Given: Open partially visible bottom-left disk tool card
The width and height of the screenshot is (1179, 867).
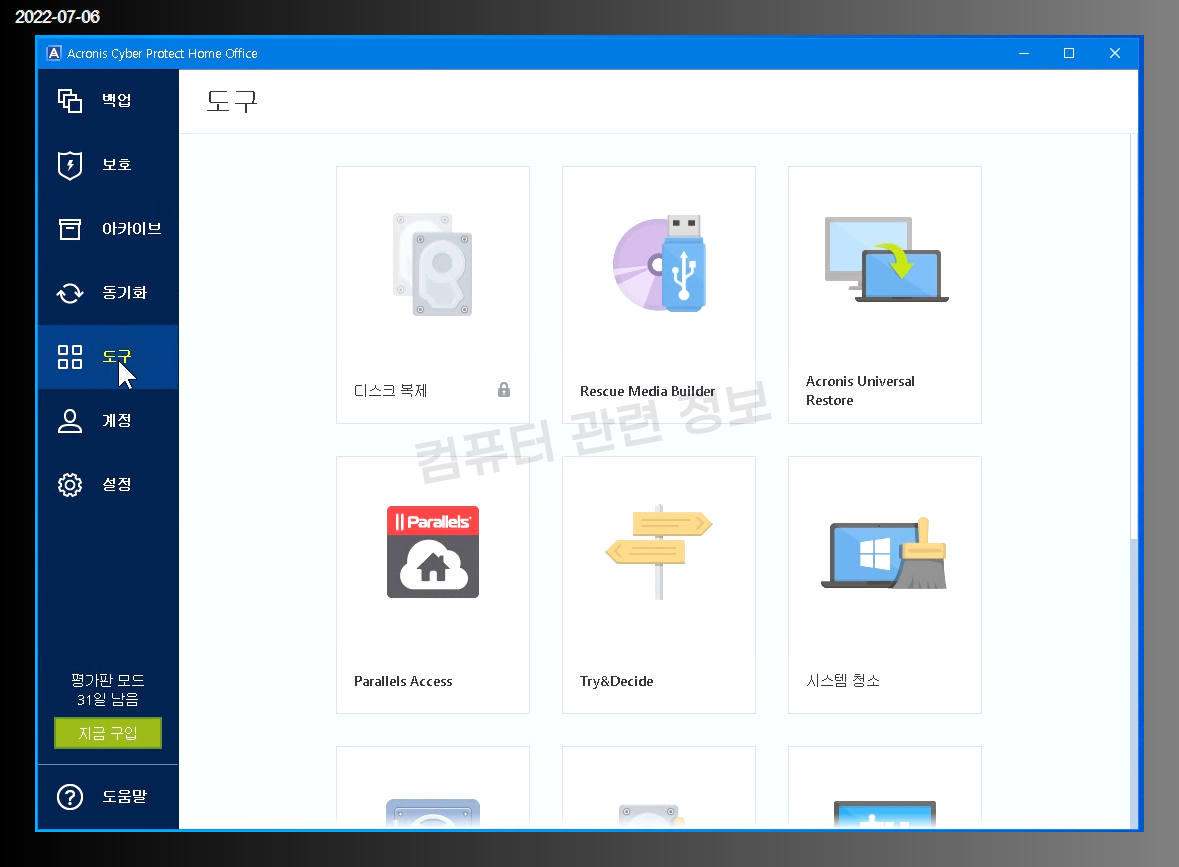Looking at the screenshot, I should [x=433, y=788].
